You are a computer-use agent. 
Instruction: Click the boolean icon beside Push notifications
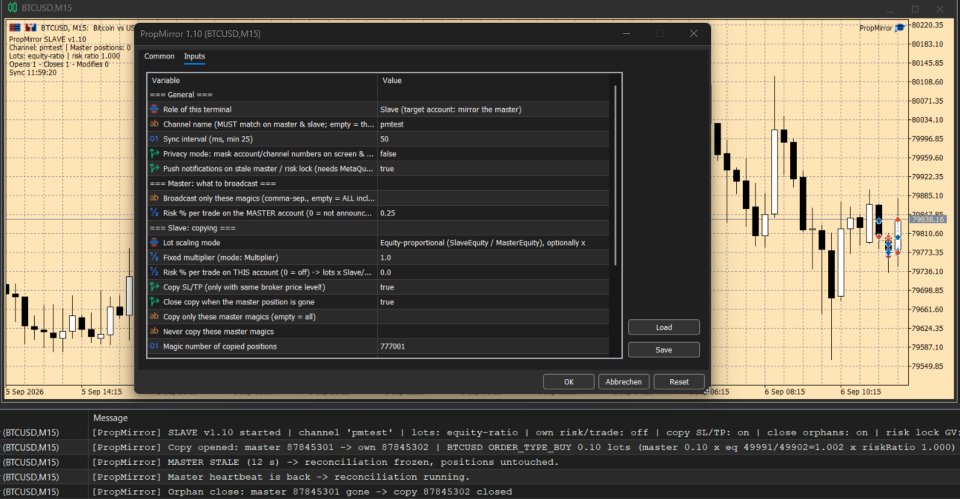pos(154,168)
